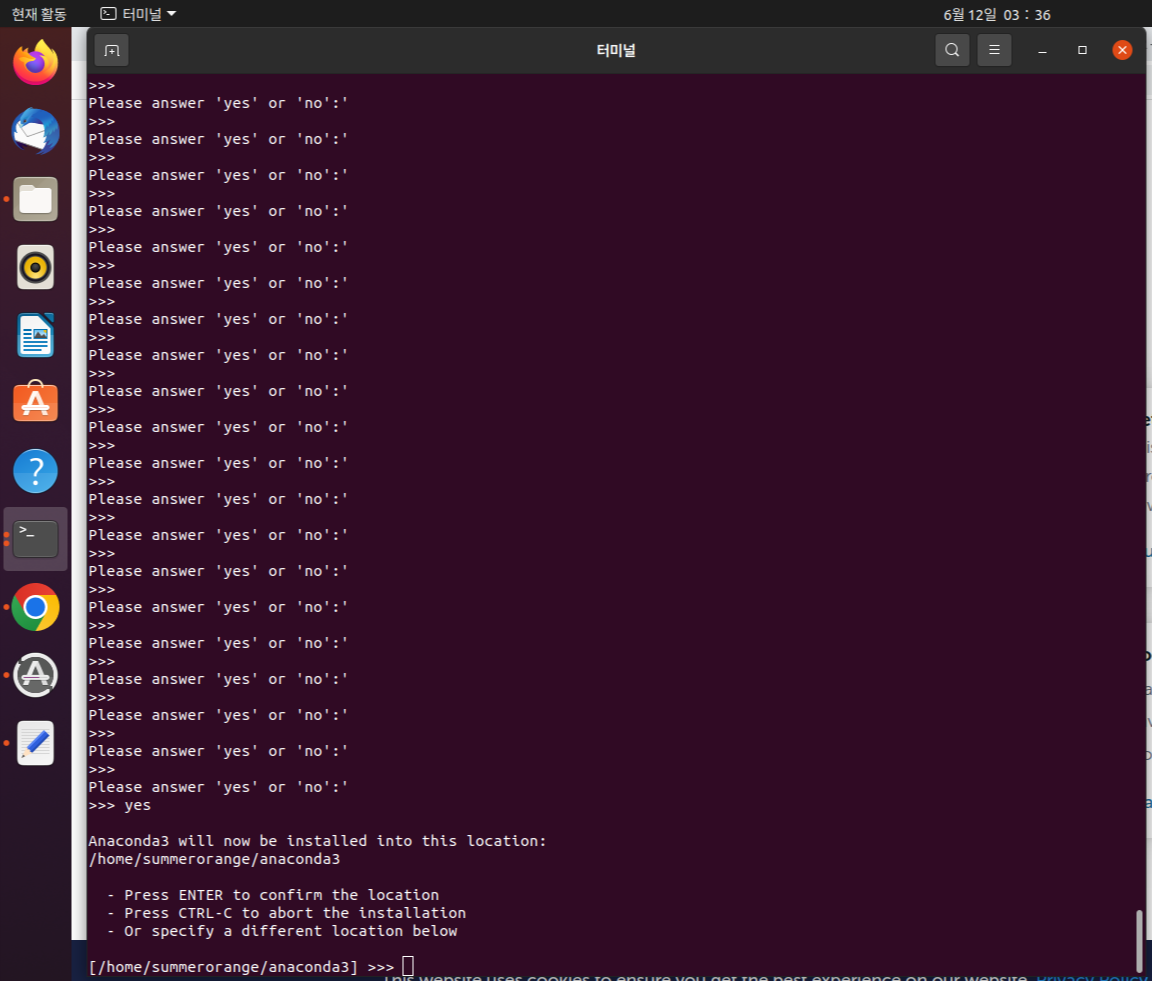Maximize the terminal window
Image resolution: width=1152 pixels, height=981 pixels.
tap(1081, 50)
